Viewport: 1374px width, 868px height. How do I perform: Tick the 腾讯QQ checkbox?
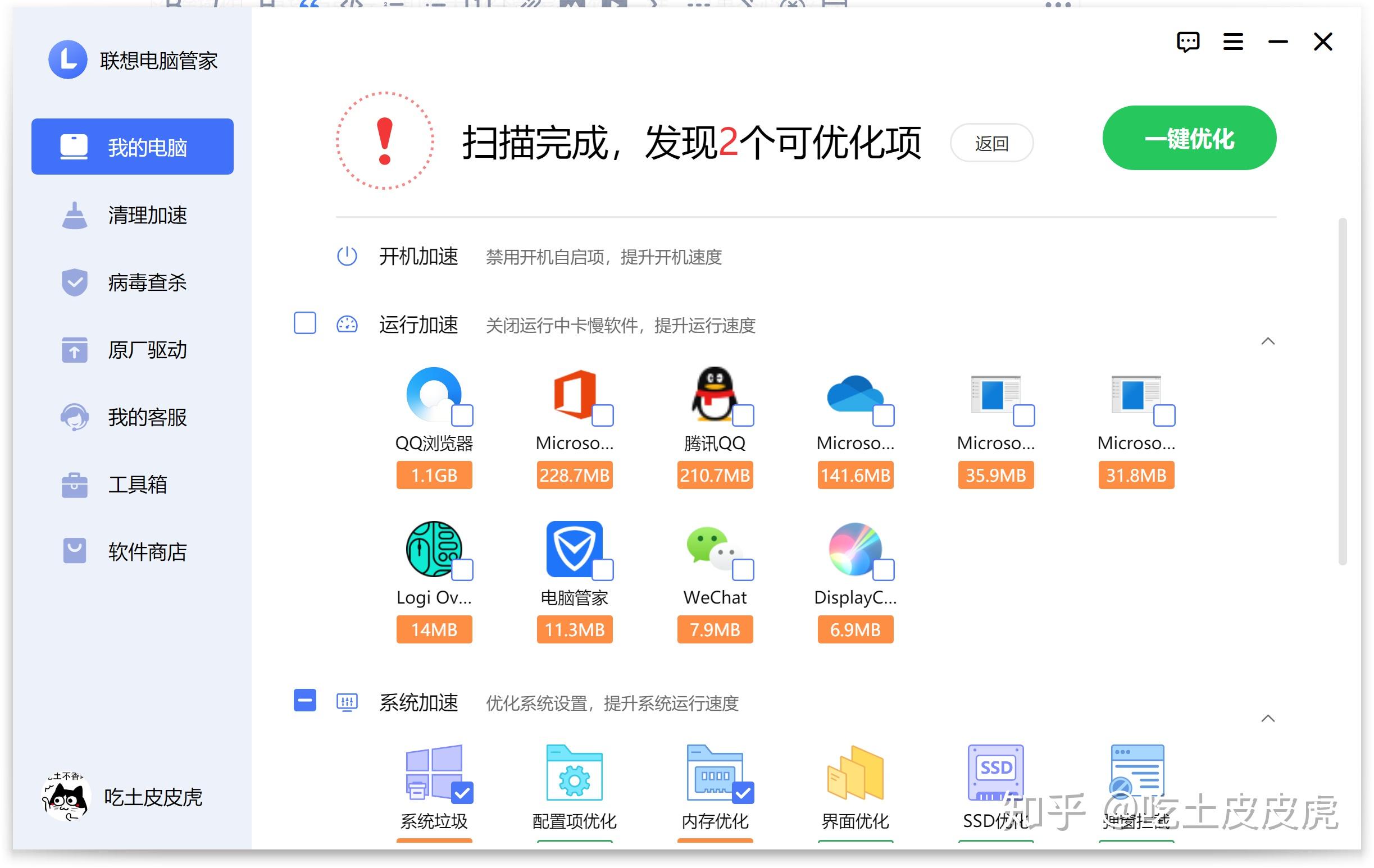[743, 415]
